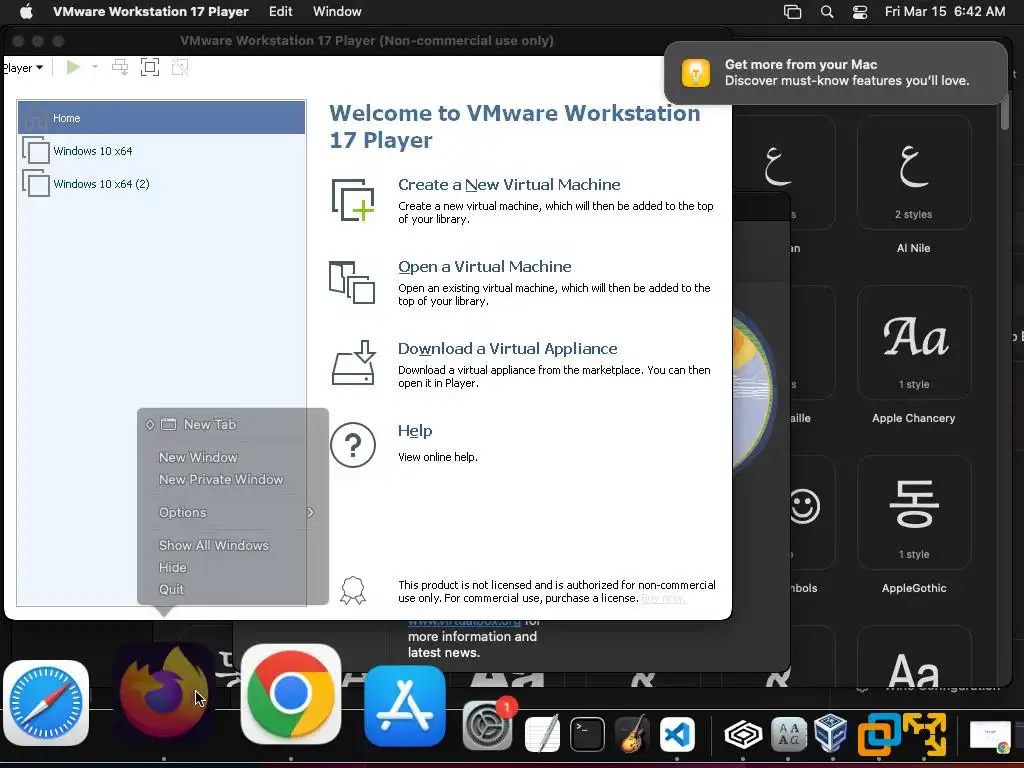
Task: Open Visual Studio Code from the Dock
Action: (677, 734)
